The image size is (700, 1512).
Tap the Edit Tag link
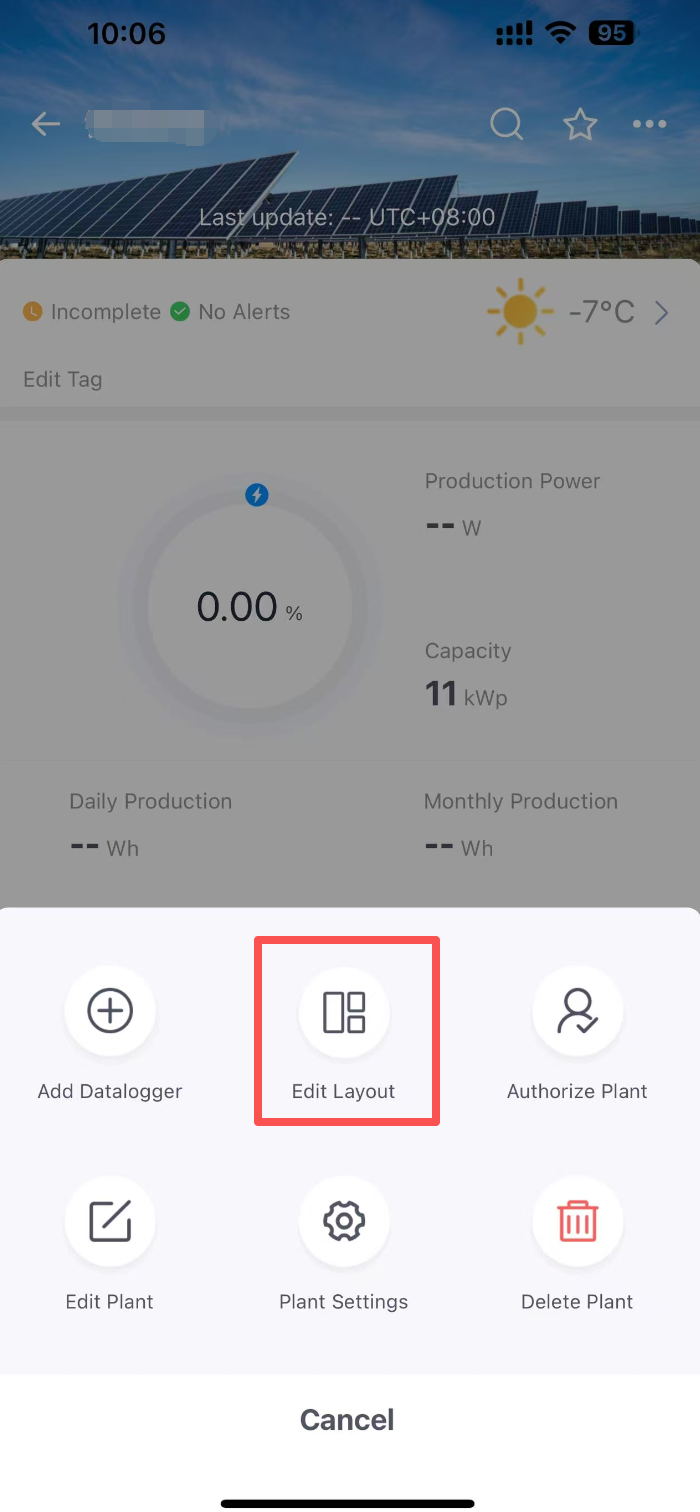pyautogui.click(x=63, y=380)
